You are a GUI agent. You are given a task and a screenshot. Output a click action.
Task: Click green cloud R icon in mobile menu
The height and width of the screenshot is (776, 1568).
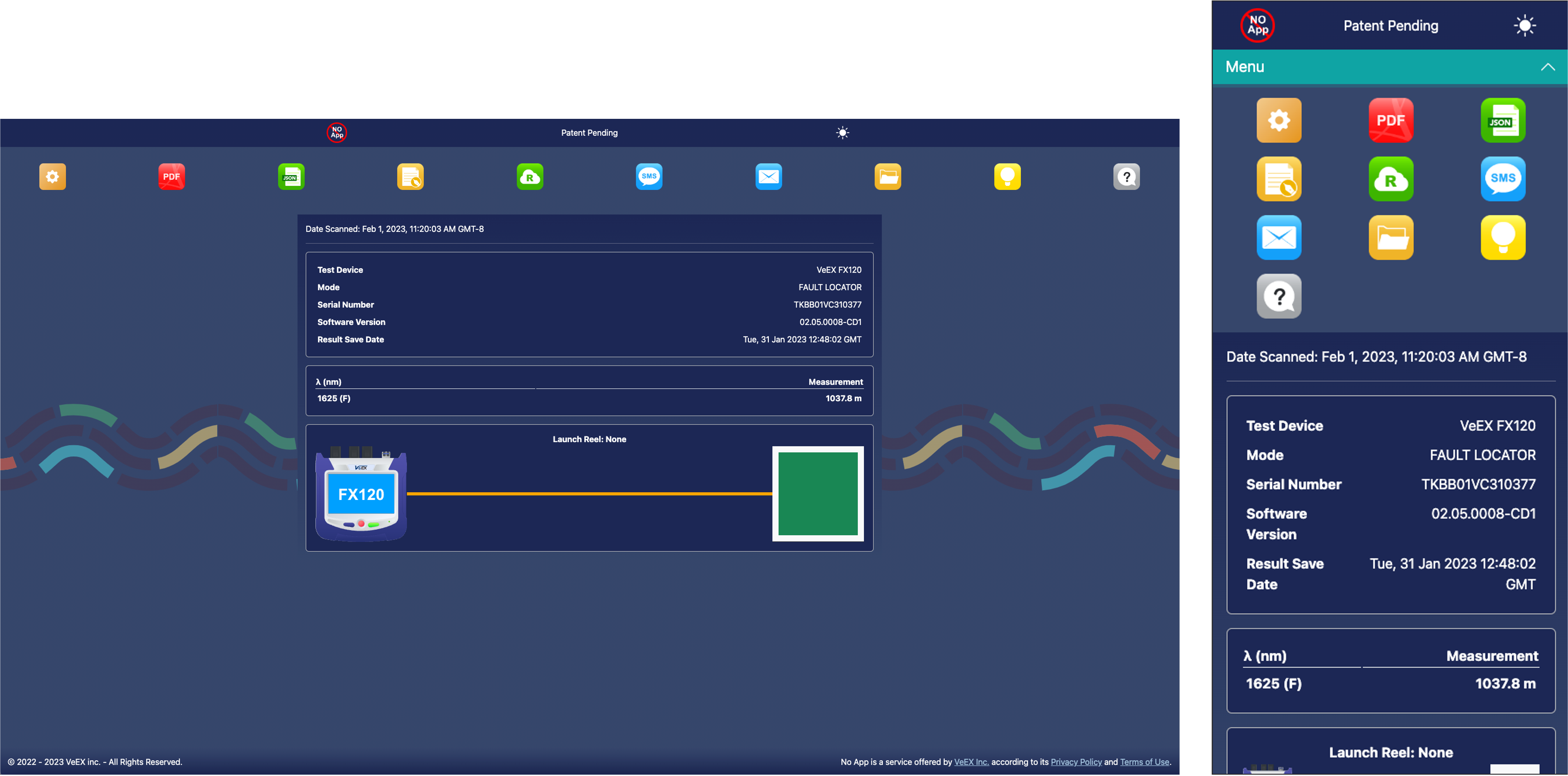point(1391,178)
